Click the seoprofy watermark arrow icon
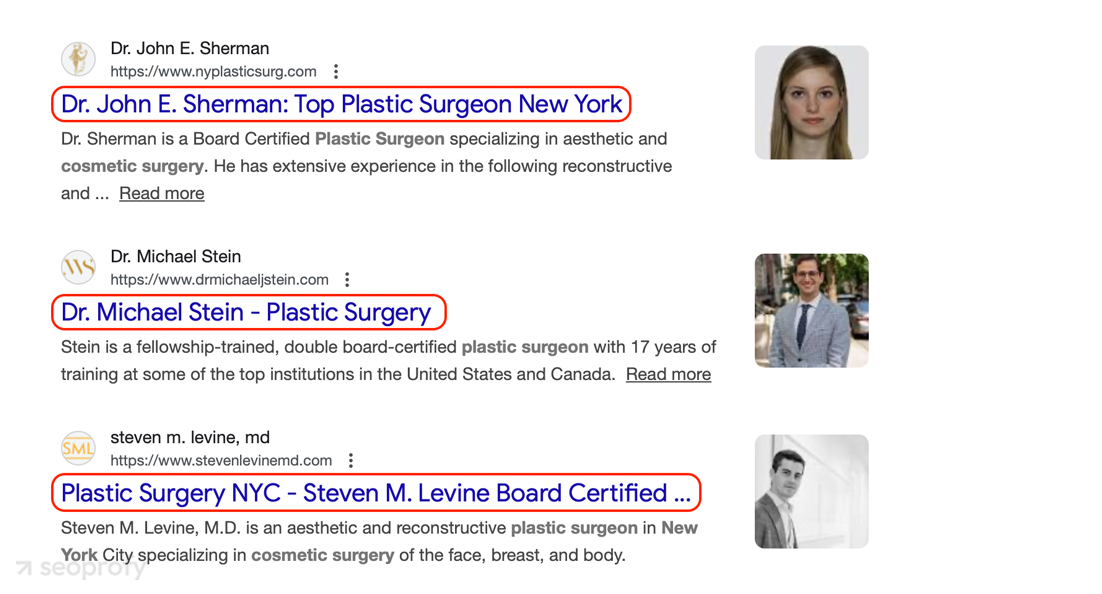 [x=23, y=569]
